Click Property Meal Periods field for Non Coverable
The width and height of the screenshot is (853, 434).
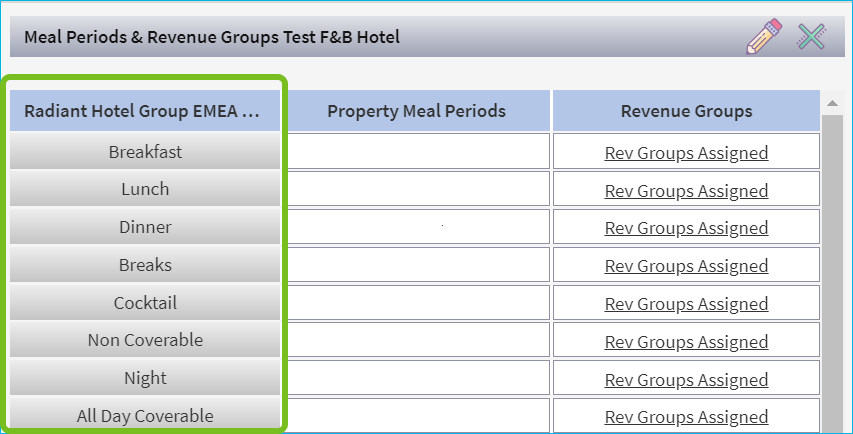point(416,340)
